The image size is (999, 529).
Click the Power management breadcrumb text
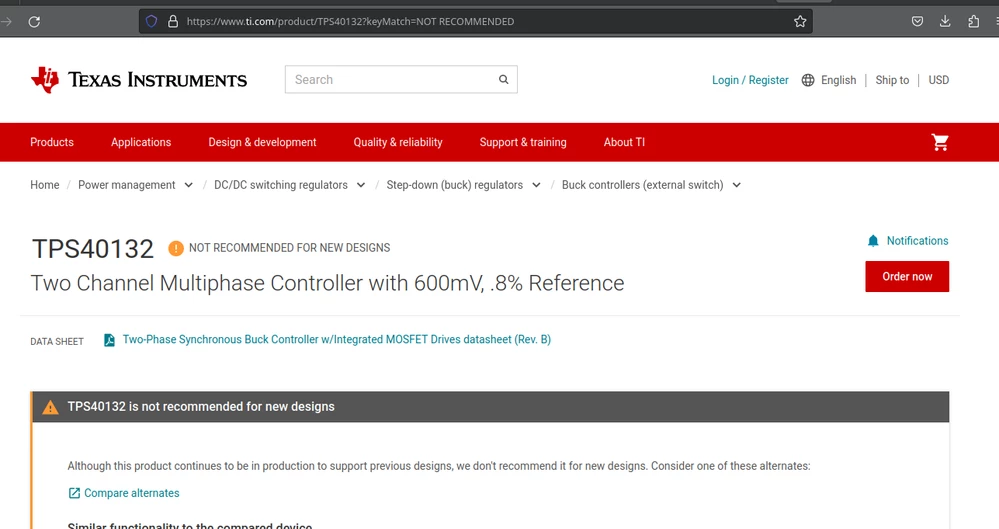tap(127, 185)
